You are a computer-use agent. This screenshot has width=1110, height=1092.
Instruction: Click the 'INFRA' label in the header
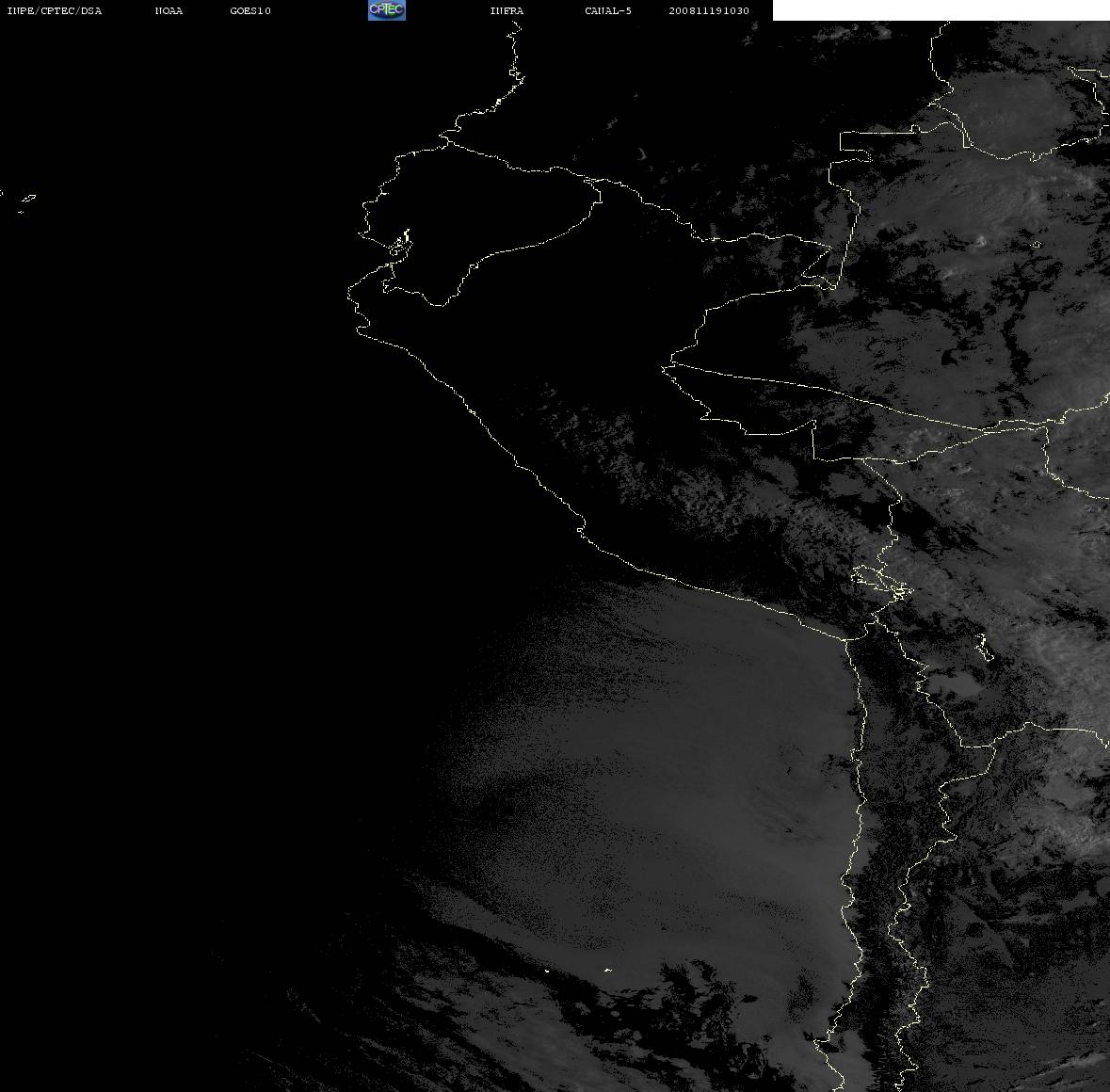(507, 10)
